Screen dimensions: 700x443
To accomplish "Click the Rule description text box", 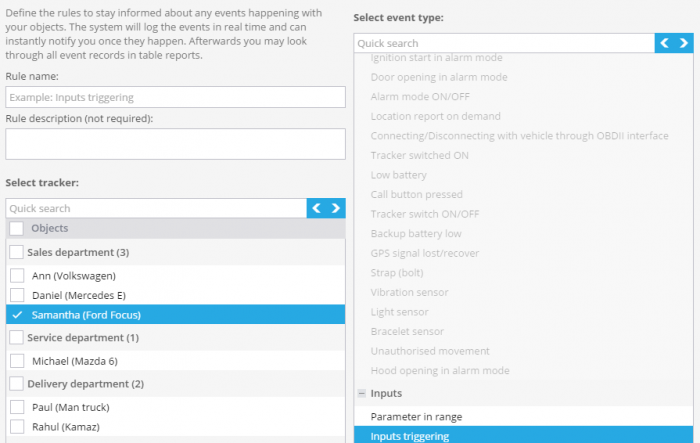I will [175, 144].
